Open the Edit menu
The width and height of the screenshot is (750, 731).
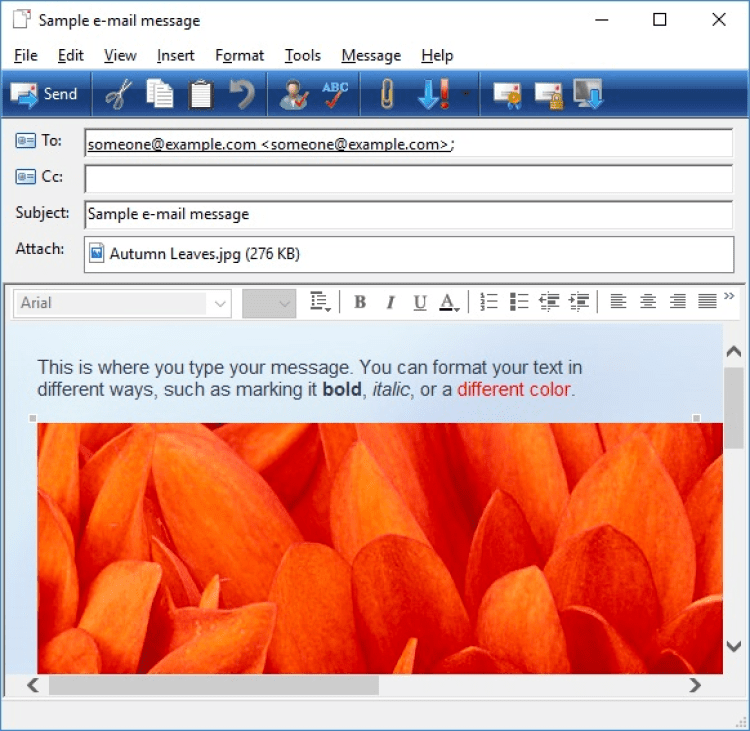(x=71, y=55)
